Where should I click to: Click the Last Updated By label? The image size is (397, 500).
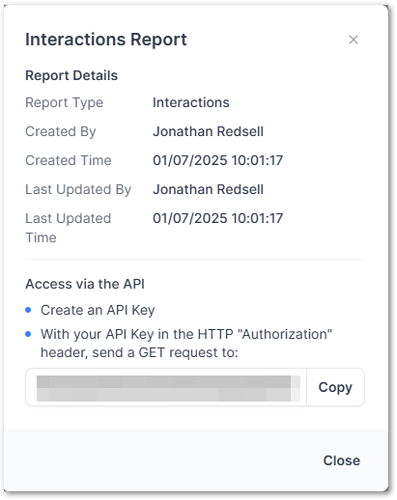coord(78,190)
